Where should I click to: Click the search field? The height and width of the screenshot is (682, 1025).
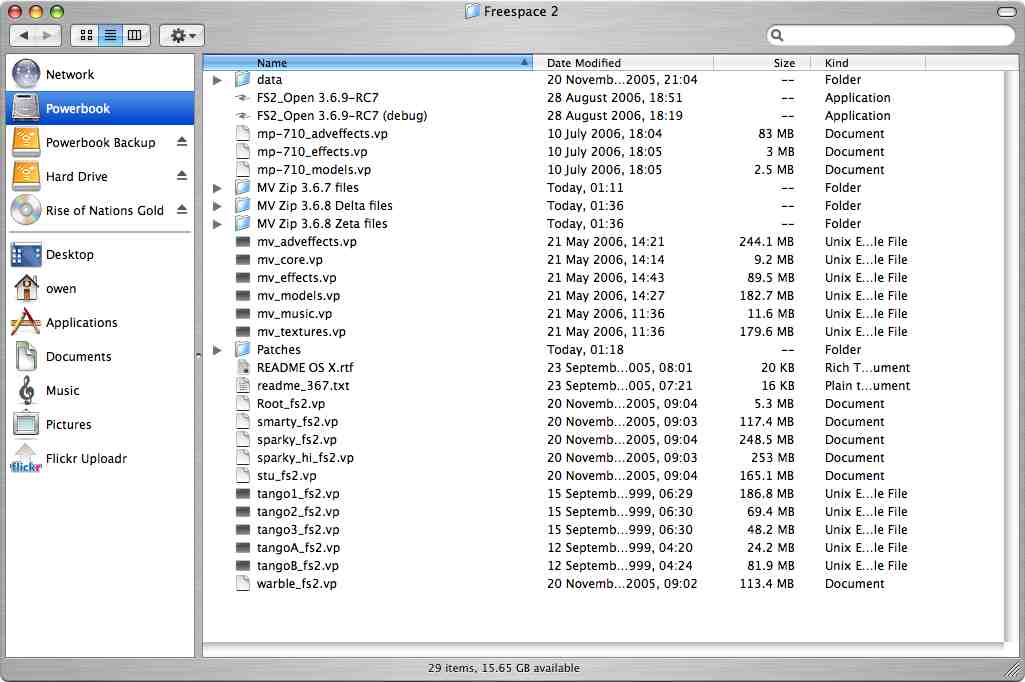[891, 35]
